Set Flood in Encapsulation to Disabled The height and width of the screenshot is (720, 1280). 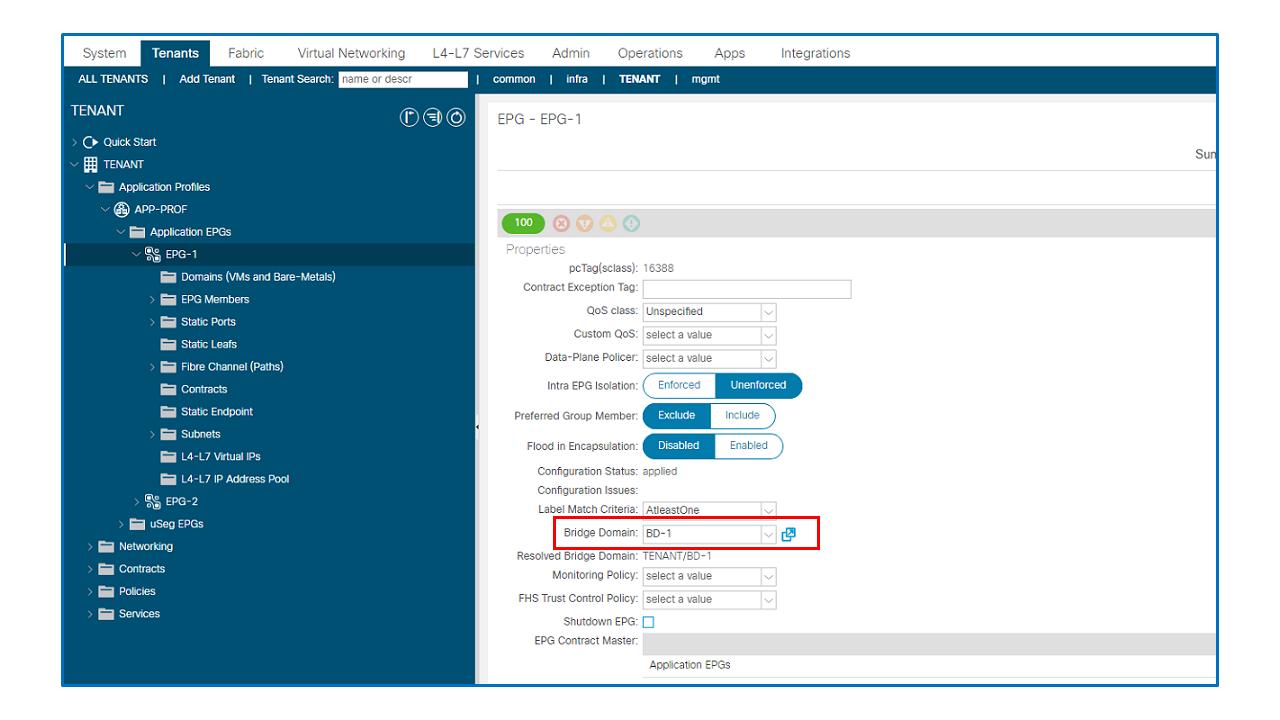679,446
